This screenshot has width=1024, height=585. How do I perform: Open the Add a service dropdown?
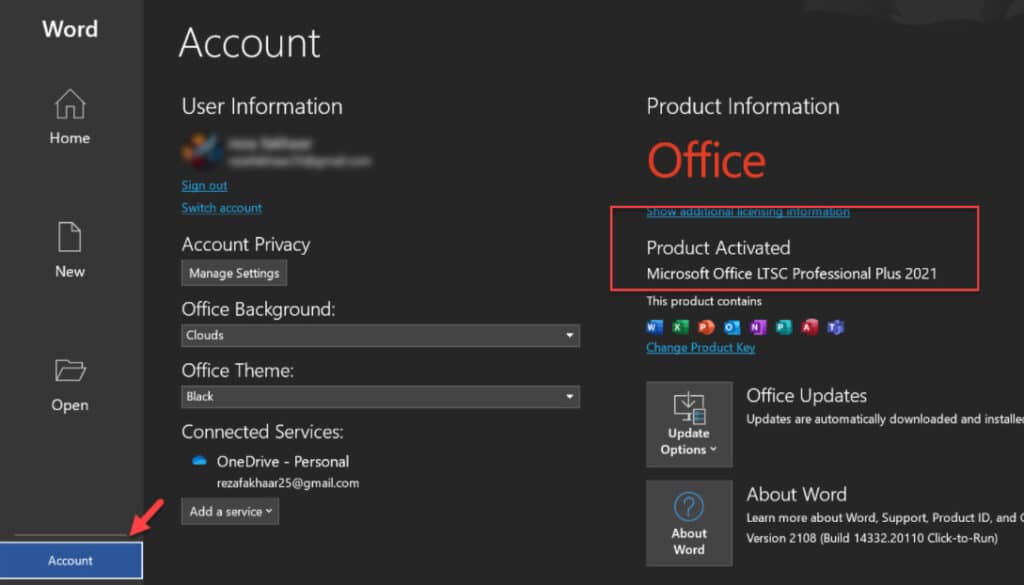[x=230, y=511]
